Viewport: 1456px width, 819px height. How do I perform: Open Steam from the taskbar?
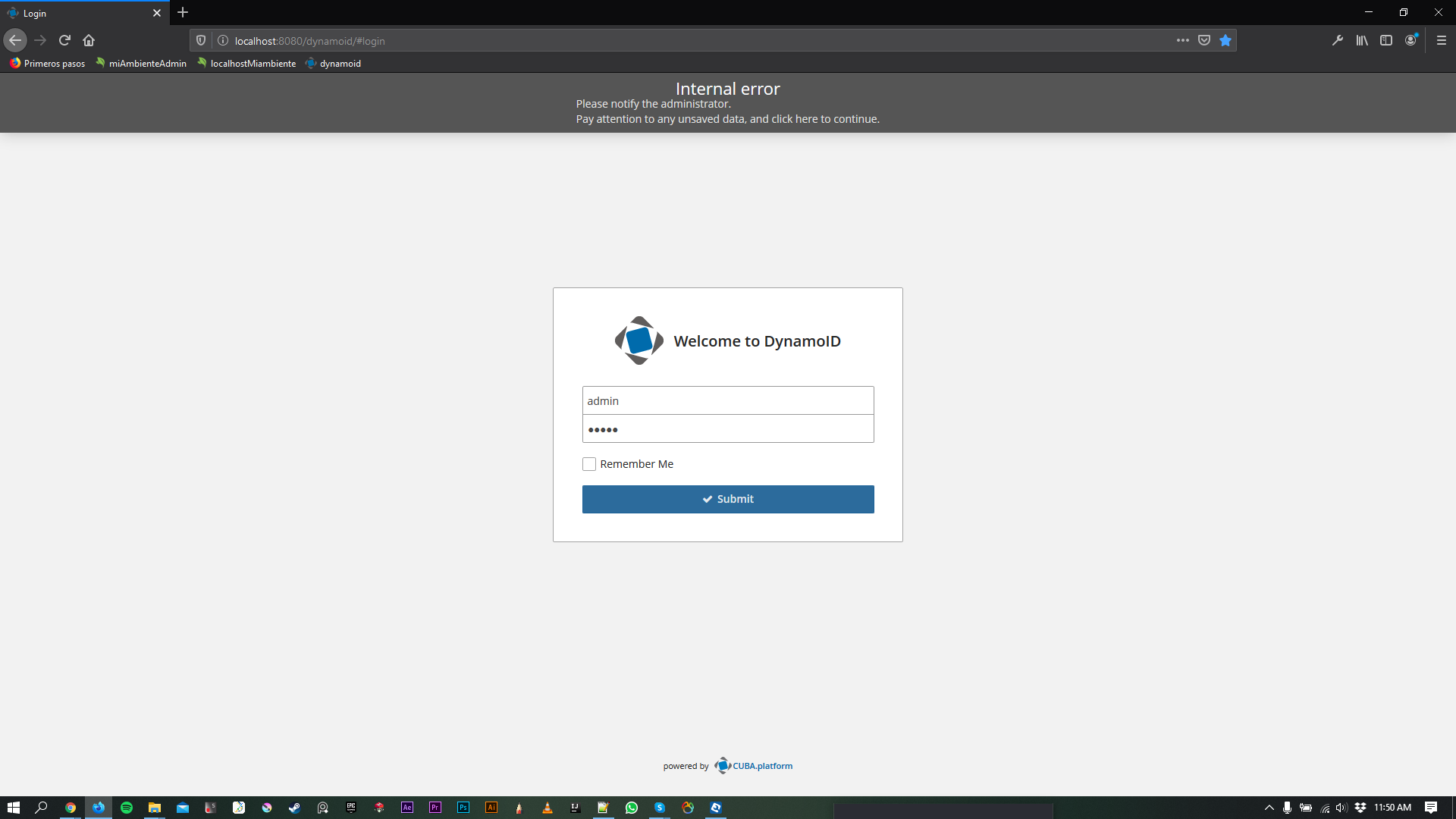coord(295,808)
